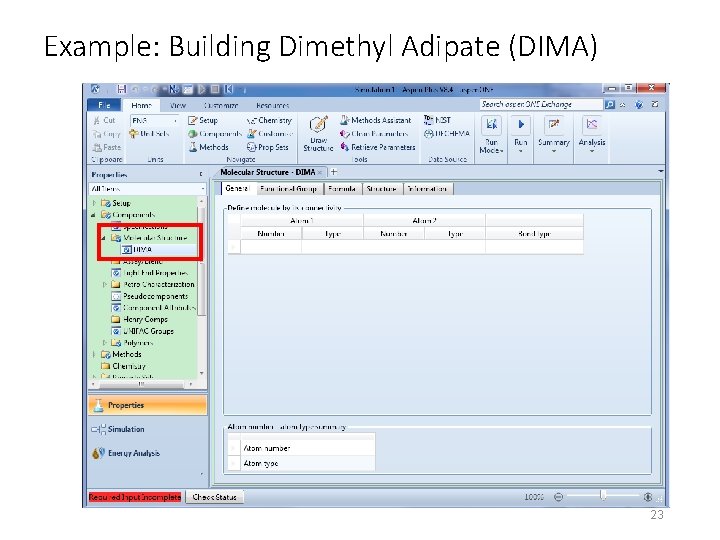
Task: Switch to Properties environment
Action: (147, 405)
